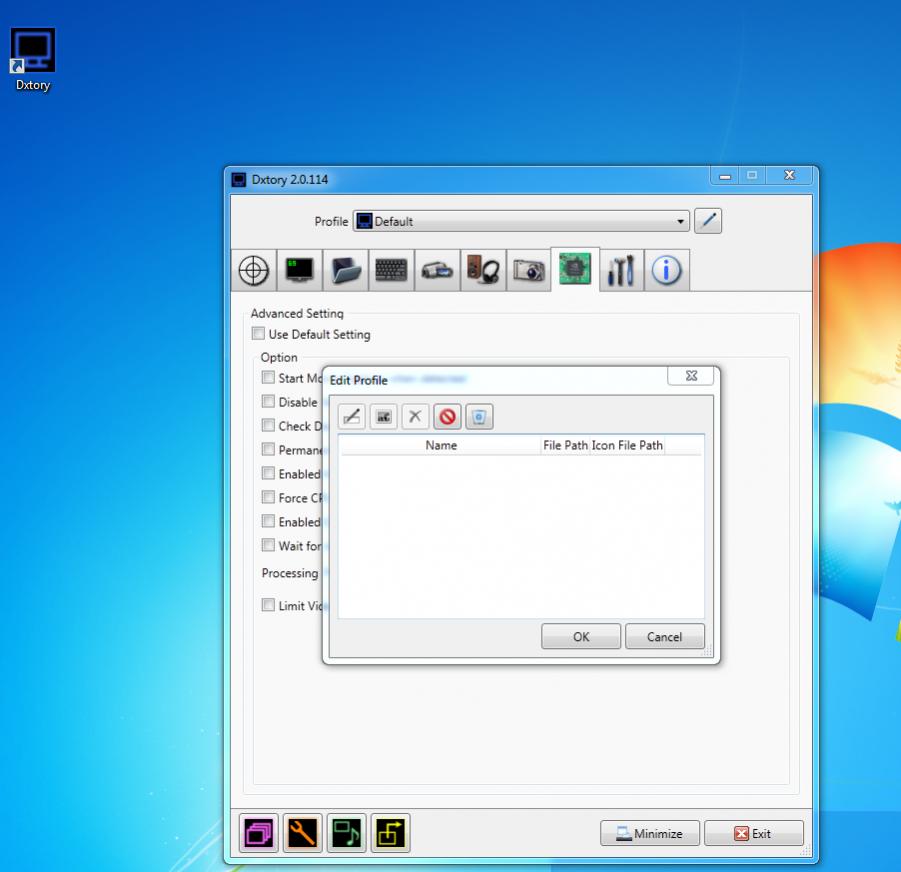
Task: Confirm with the OK button
Action: [581, 636]
